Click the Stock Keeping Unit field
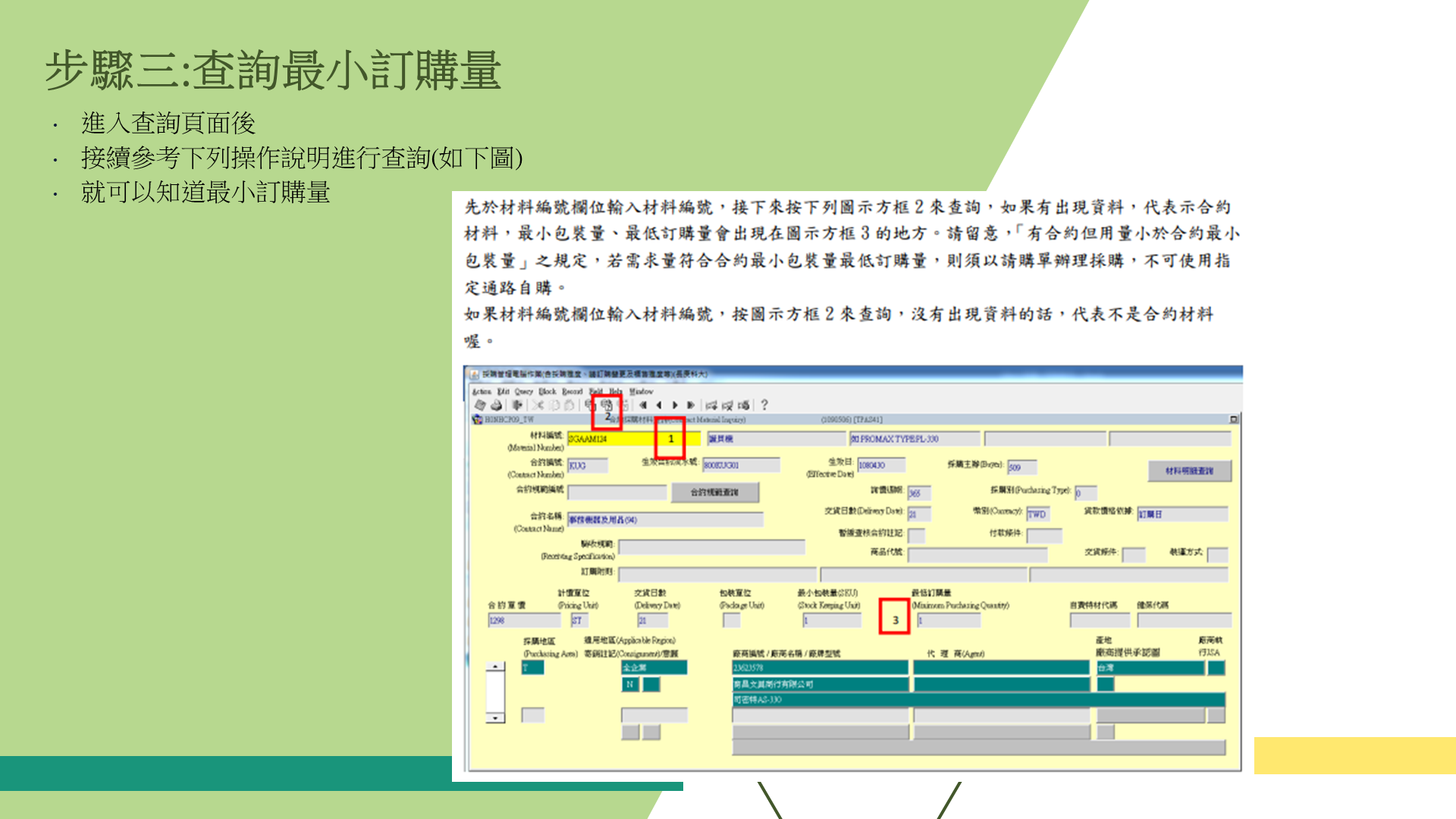Image resolution: width=1456 pixels, height=819 pixels. tap(832, 620)
